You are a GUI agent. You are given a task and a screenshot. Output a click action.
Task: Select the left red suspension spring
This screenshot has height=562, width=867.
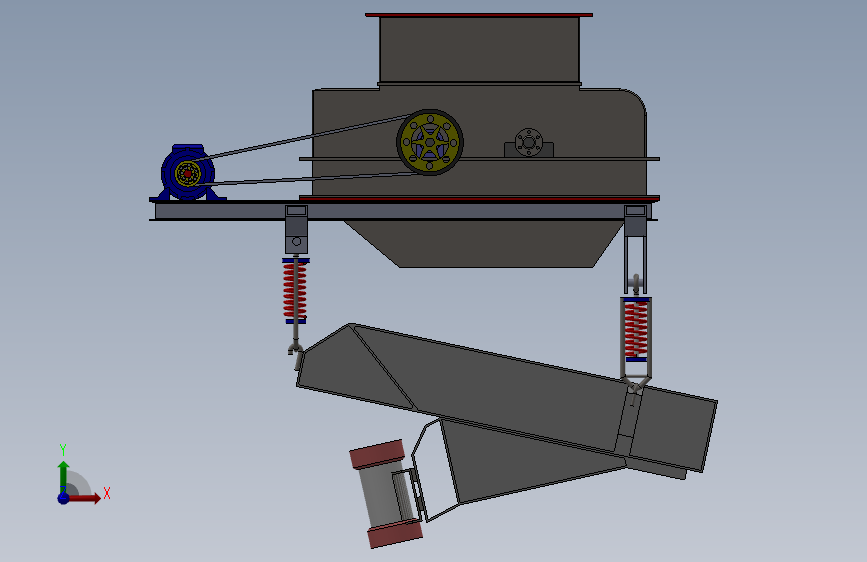tap(295, 291)
